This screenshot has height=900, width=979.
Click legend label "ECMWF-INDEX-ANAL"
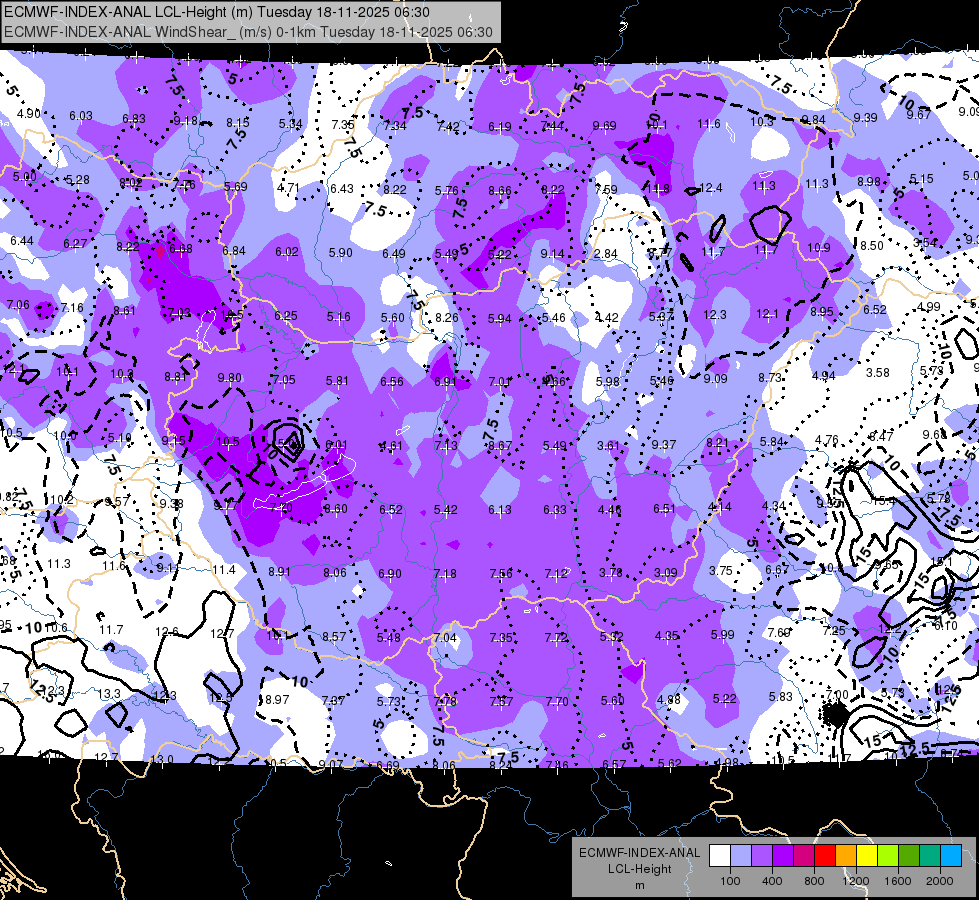click(x=639, y=853)
